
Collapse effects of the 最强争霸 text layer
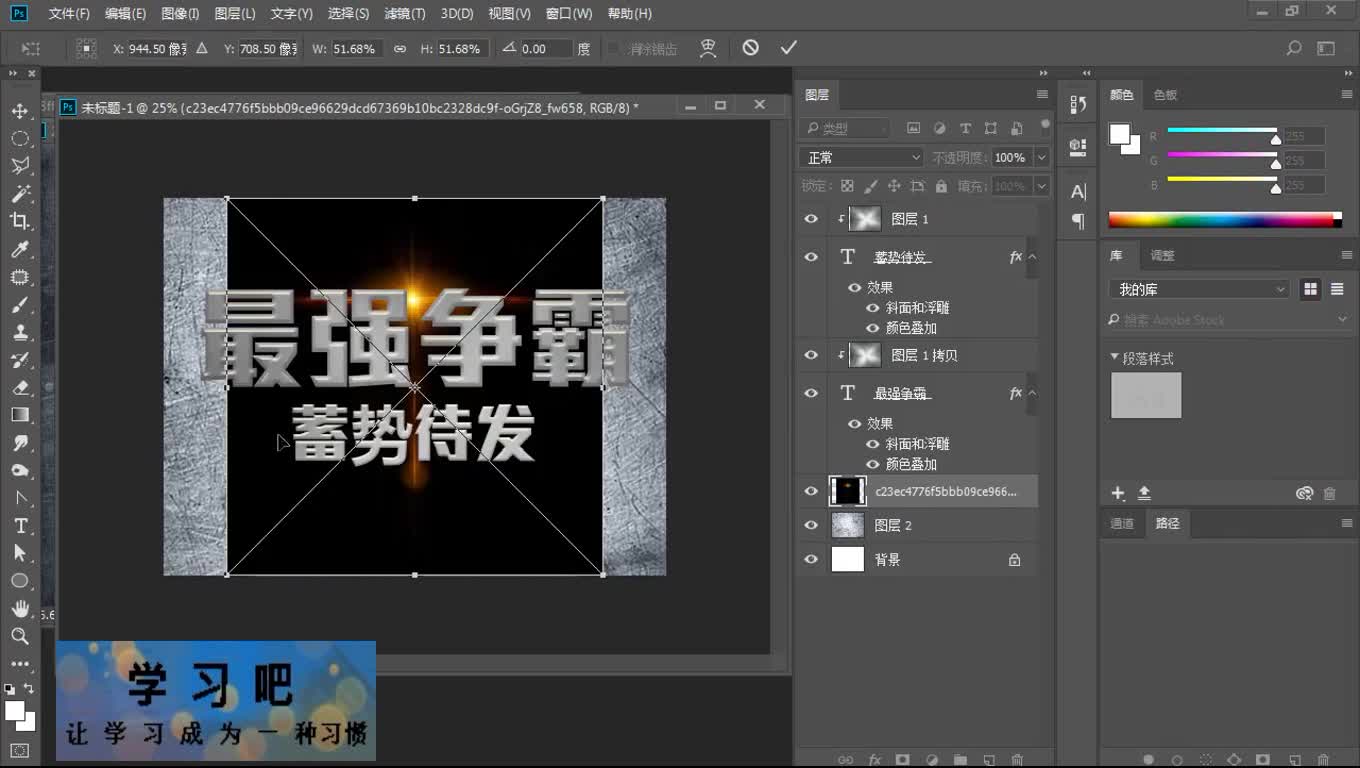(x=1033, y=393)
